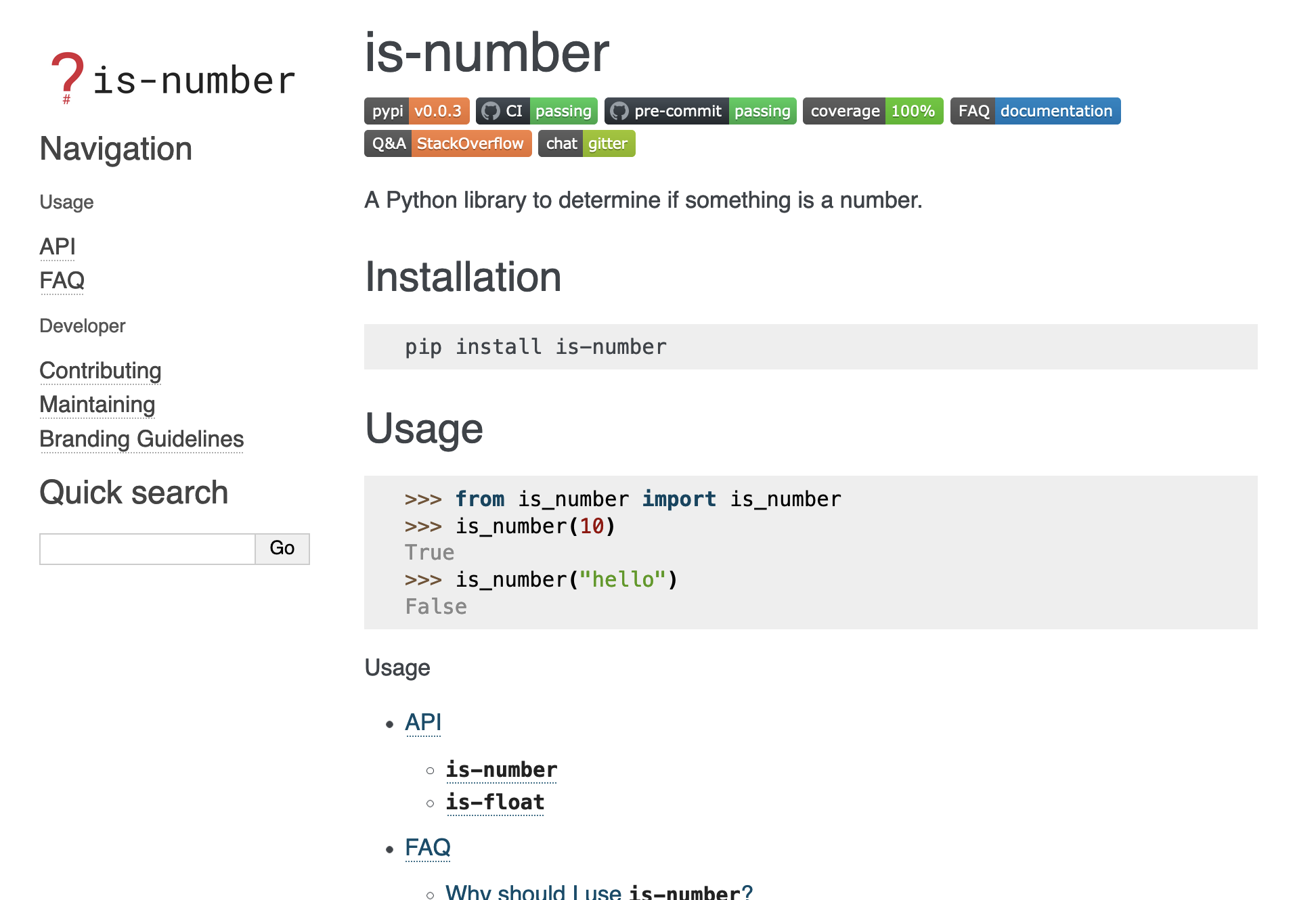Open the pypi v0.0.3 badge
This screenshot has width=1316, height=900.
tap(416, 111)
